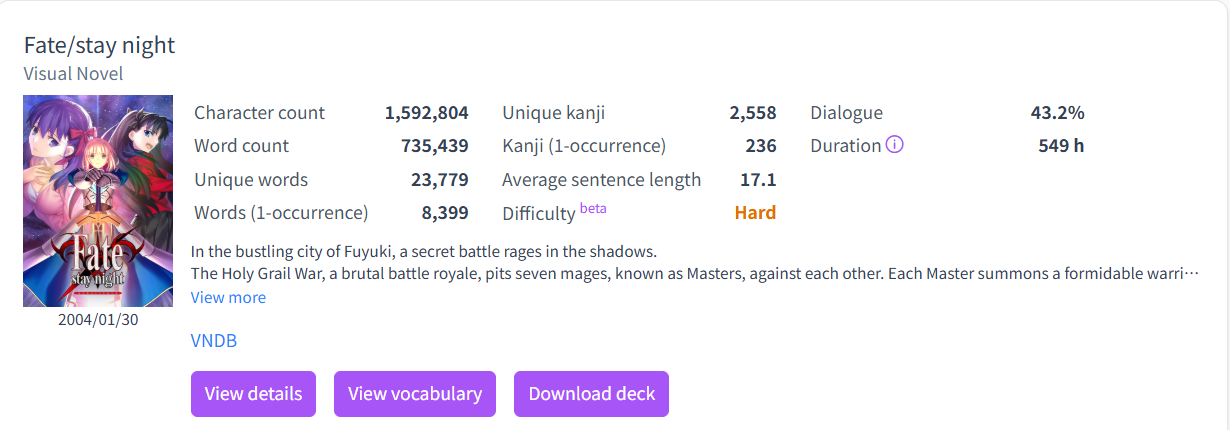1230x430 pixels.
Task: Open the VNDB link
Action: (x=213, y=341)
